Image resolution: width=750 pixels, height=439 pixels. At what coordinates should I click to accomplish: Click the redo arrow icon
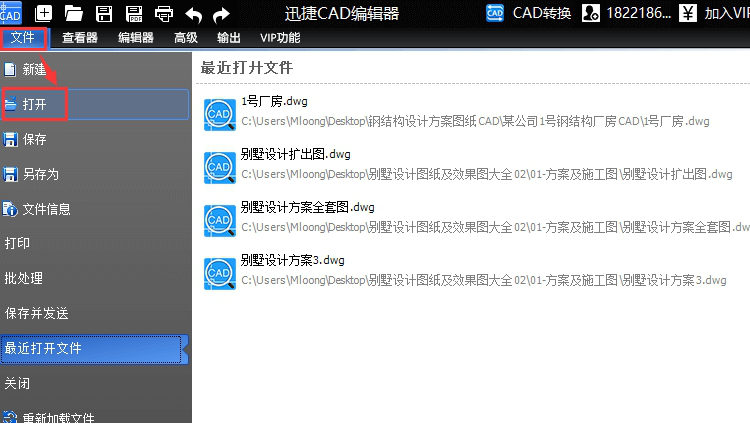(221, 15)
